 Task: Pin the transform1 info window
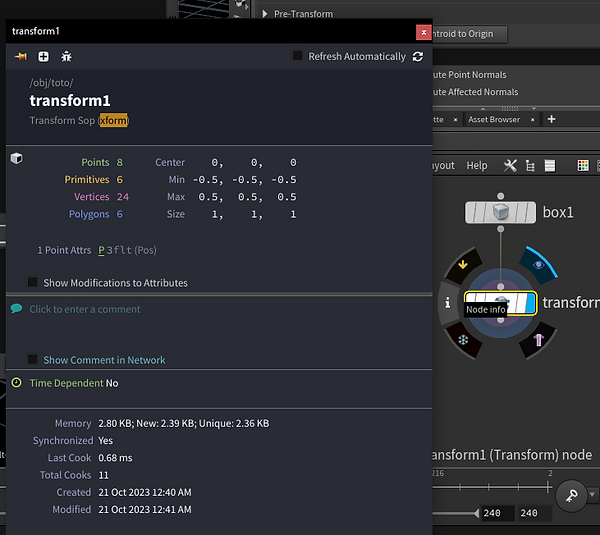[21, 57]
